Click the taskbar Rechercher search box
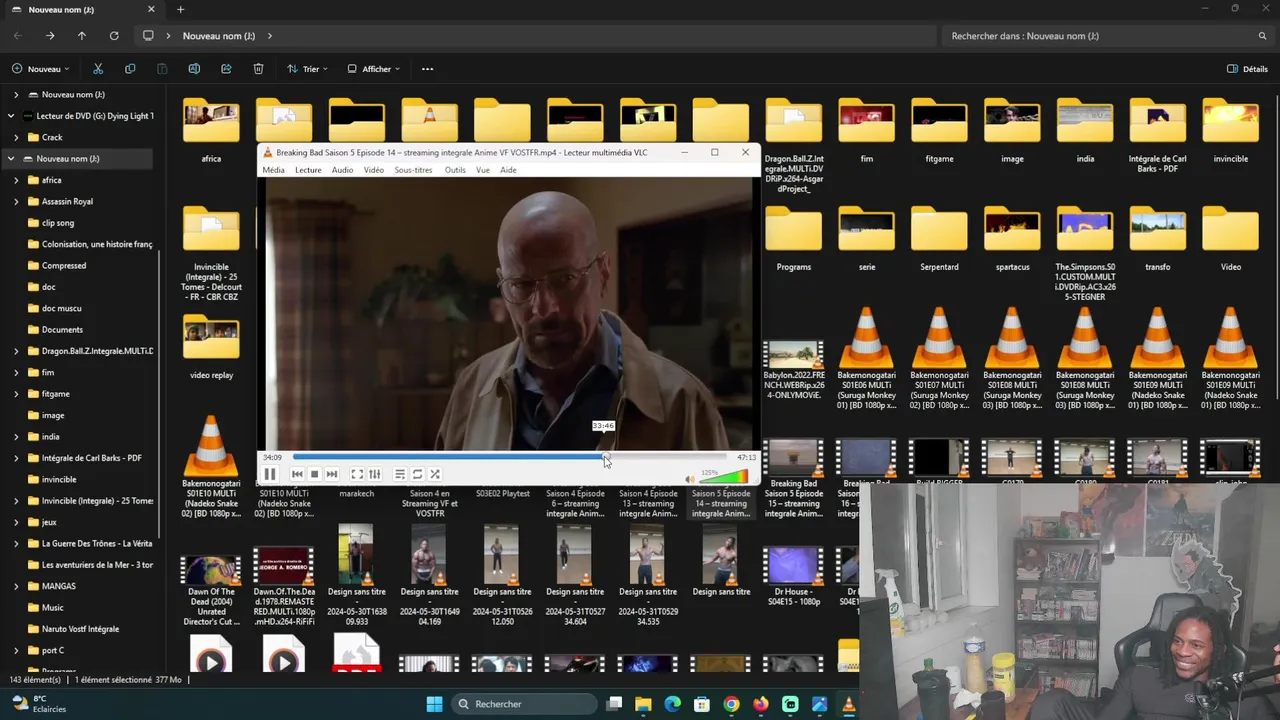This screenshot has width=1280, height=720. pyautogui.click(x=524, y=704)
